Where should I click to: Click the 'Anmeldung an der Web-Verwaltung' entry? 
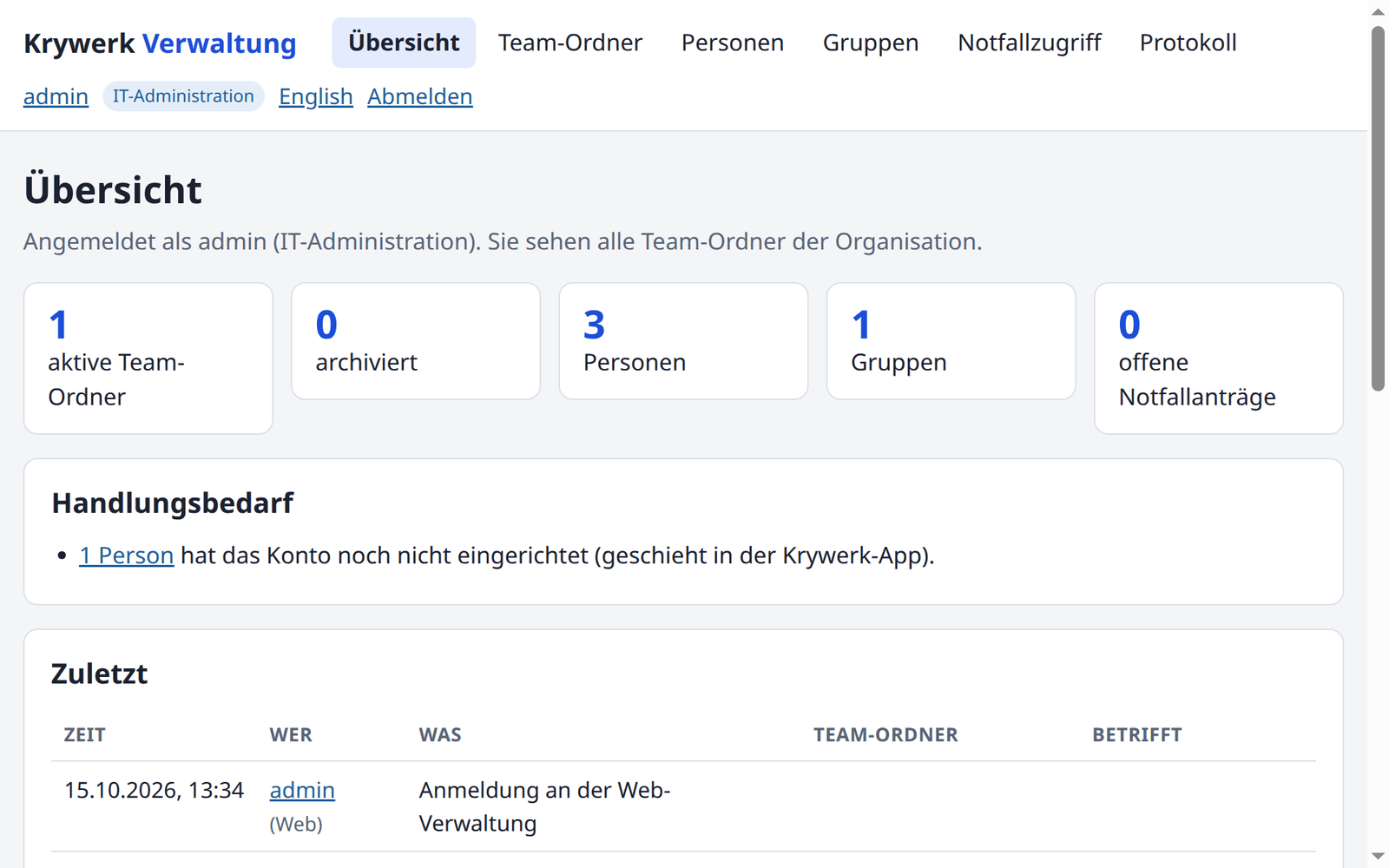tap(544, 806)
